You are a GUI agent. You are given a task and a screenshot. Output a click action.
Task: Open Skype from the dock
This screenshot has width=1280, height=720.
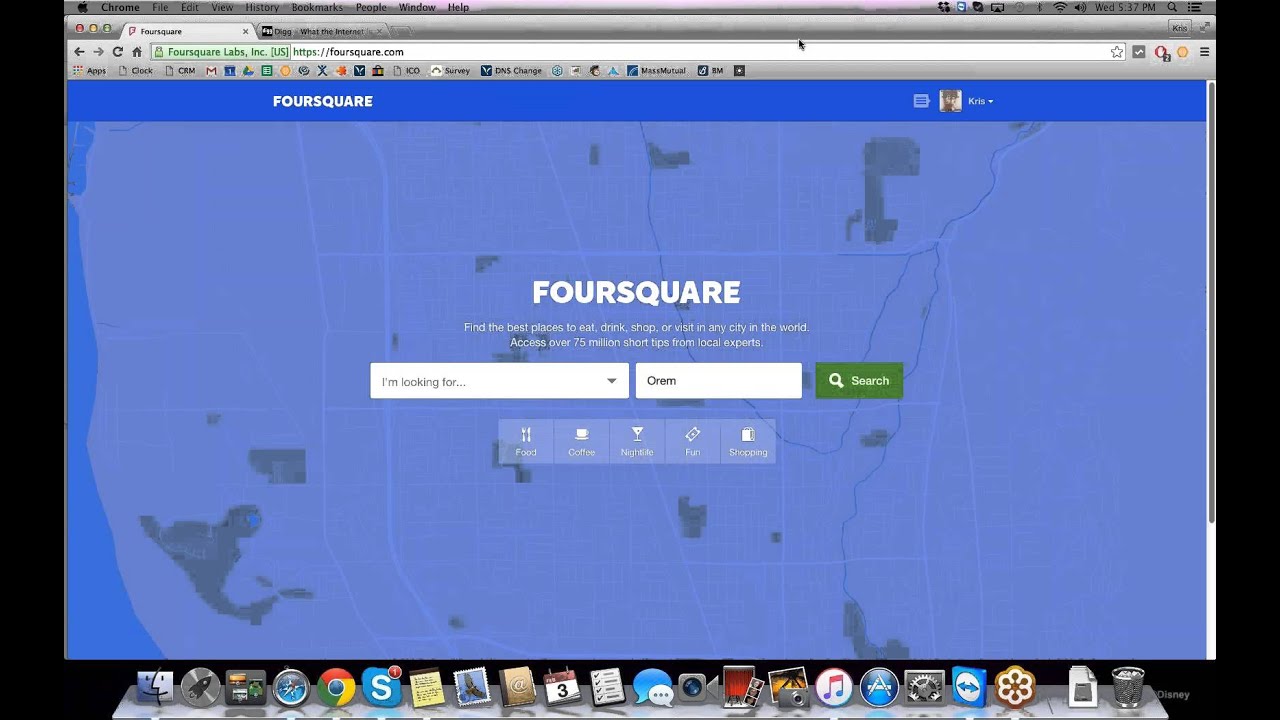tap(382, 688)
